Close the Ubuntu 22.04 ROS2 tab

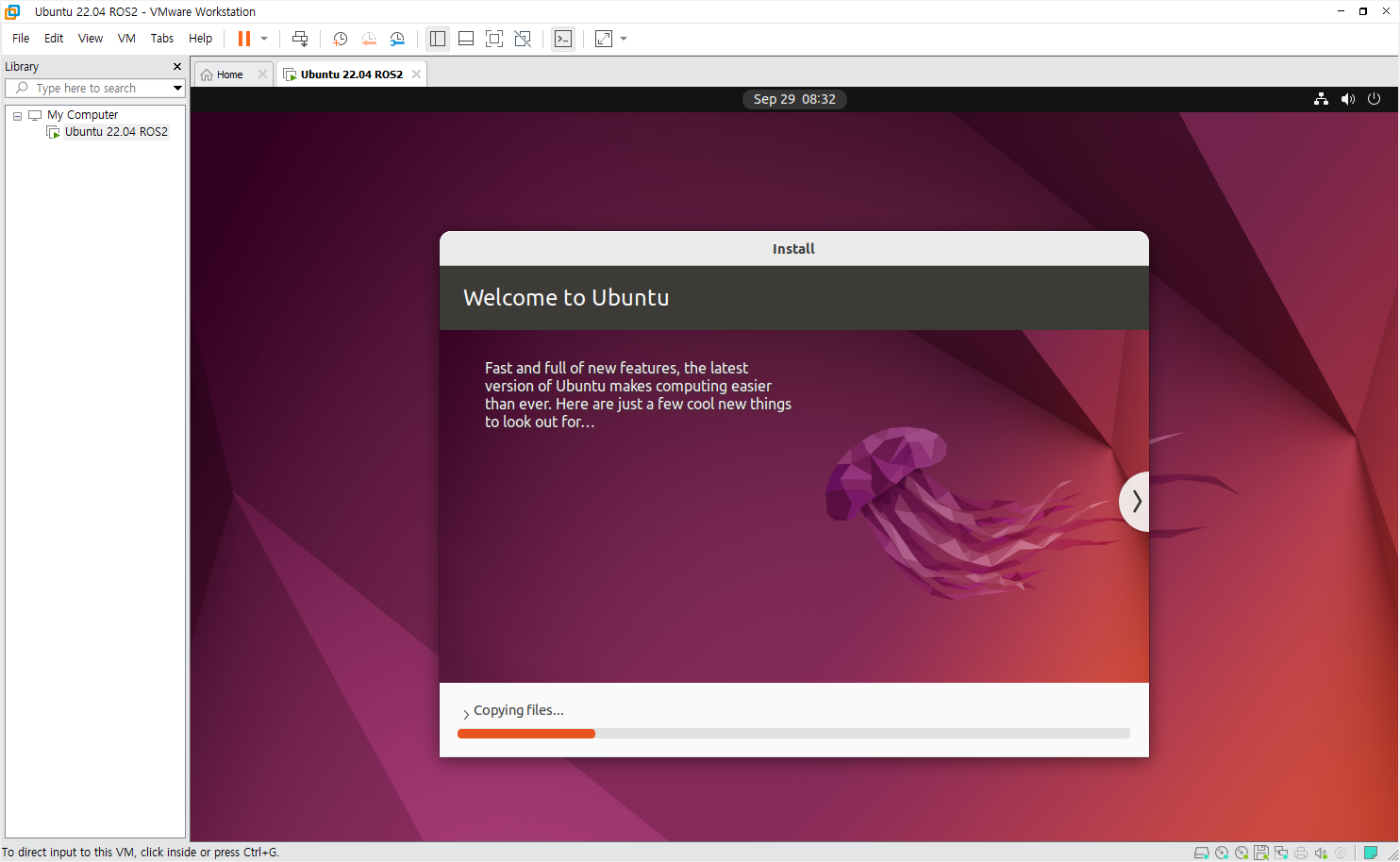[416, 75]
